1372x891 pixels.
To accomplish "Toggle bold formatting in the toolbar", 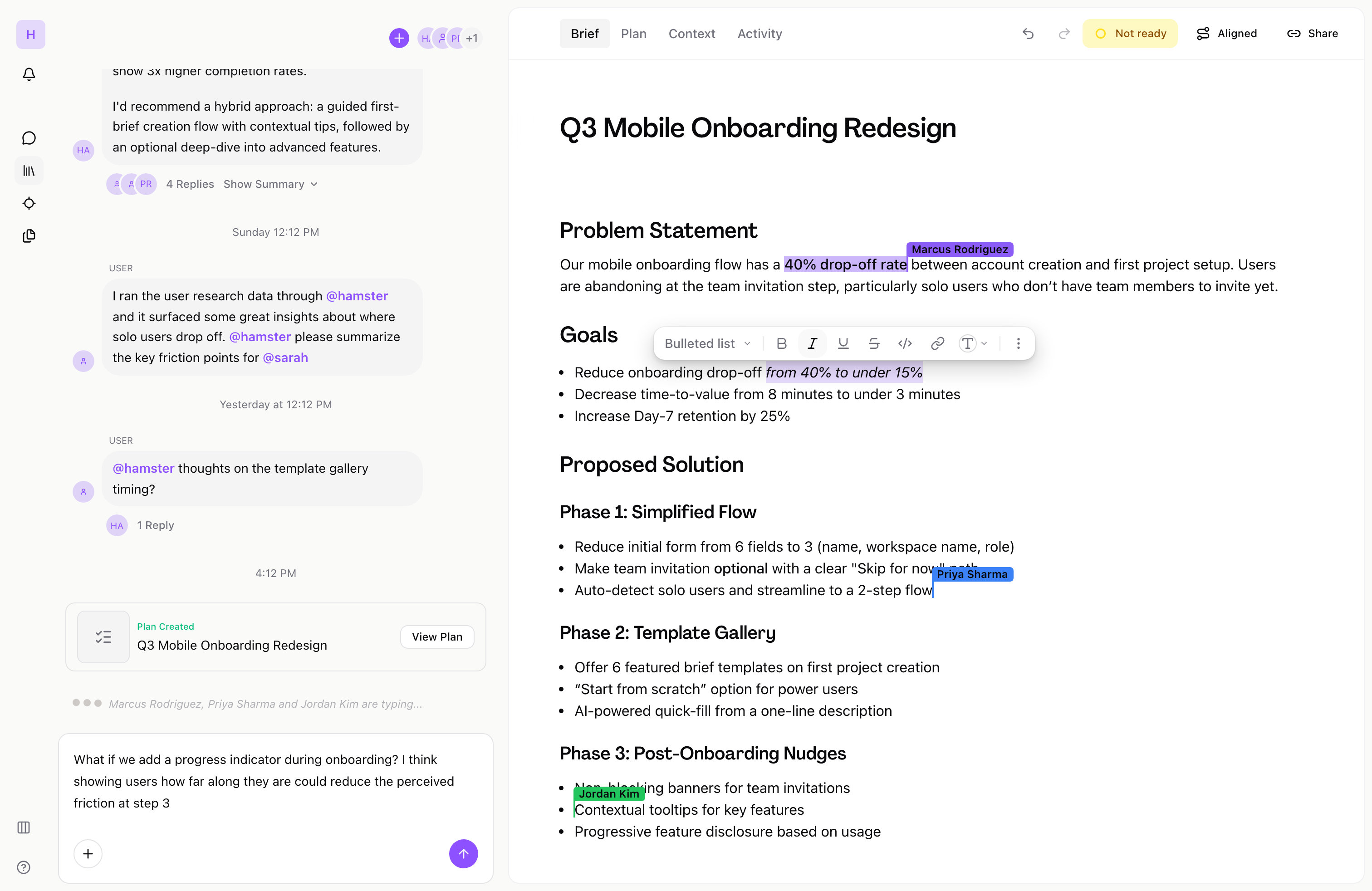I will [782, 343].
